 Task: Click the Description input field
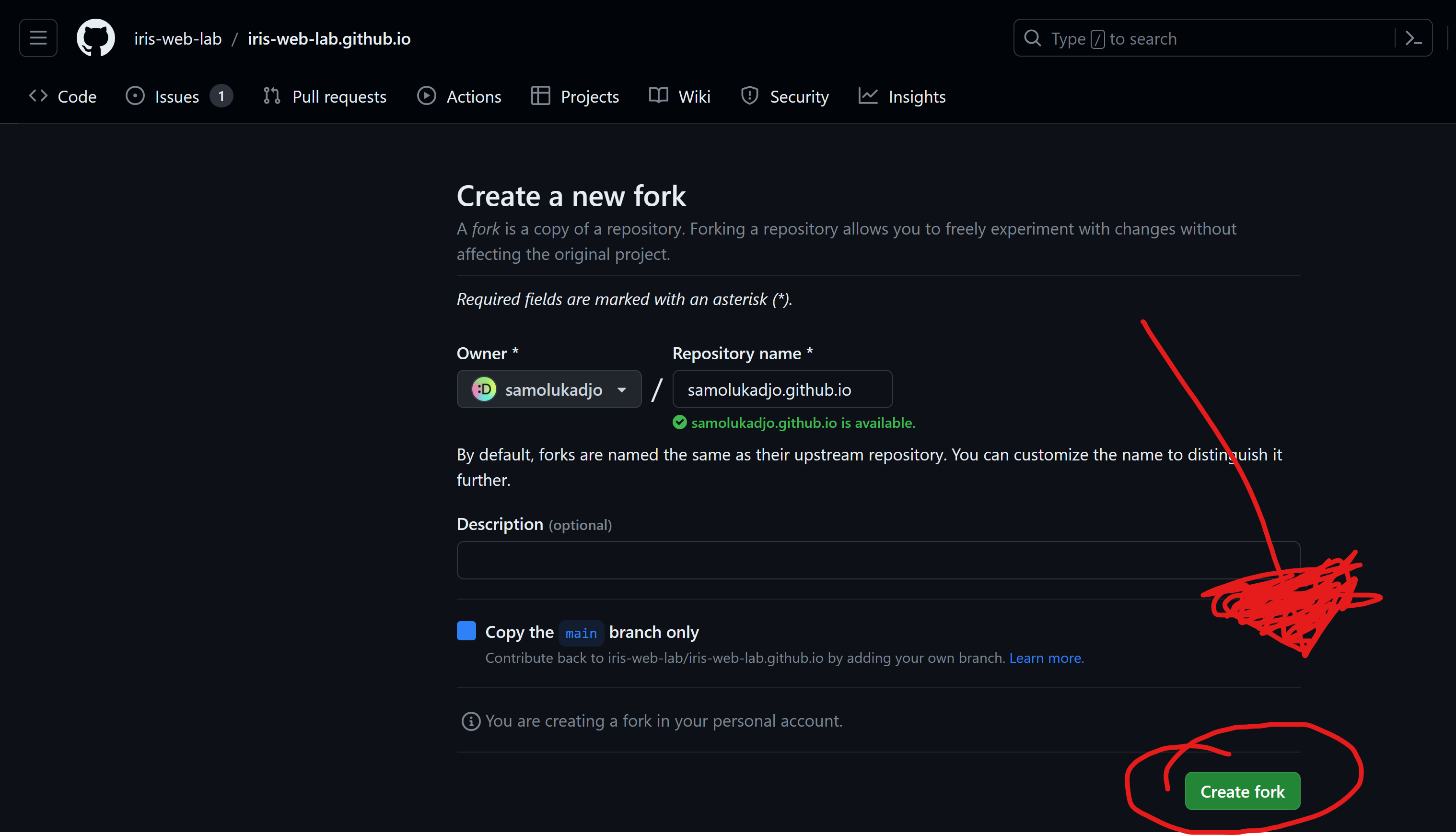pos(878,559)
